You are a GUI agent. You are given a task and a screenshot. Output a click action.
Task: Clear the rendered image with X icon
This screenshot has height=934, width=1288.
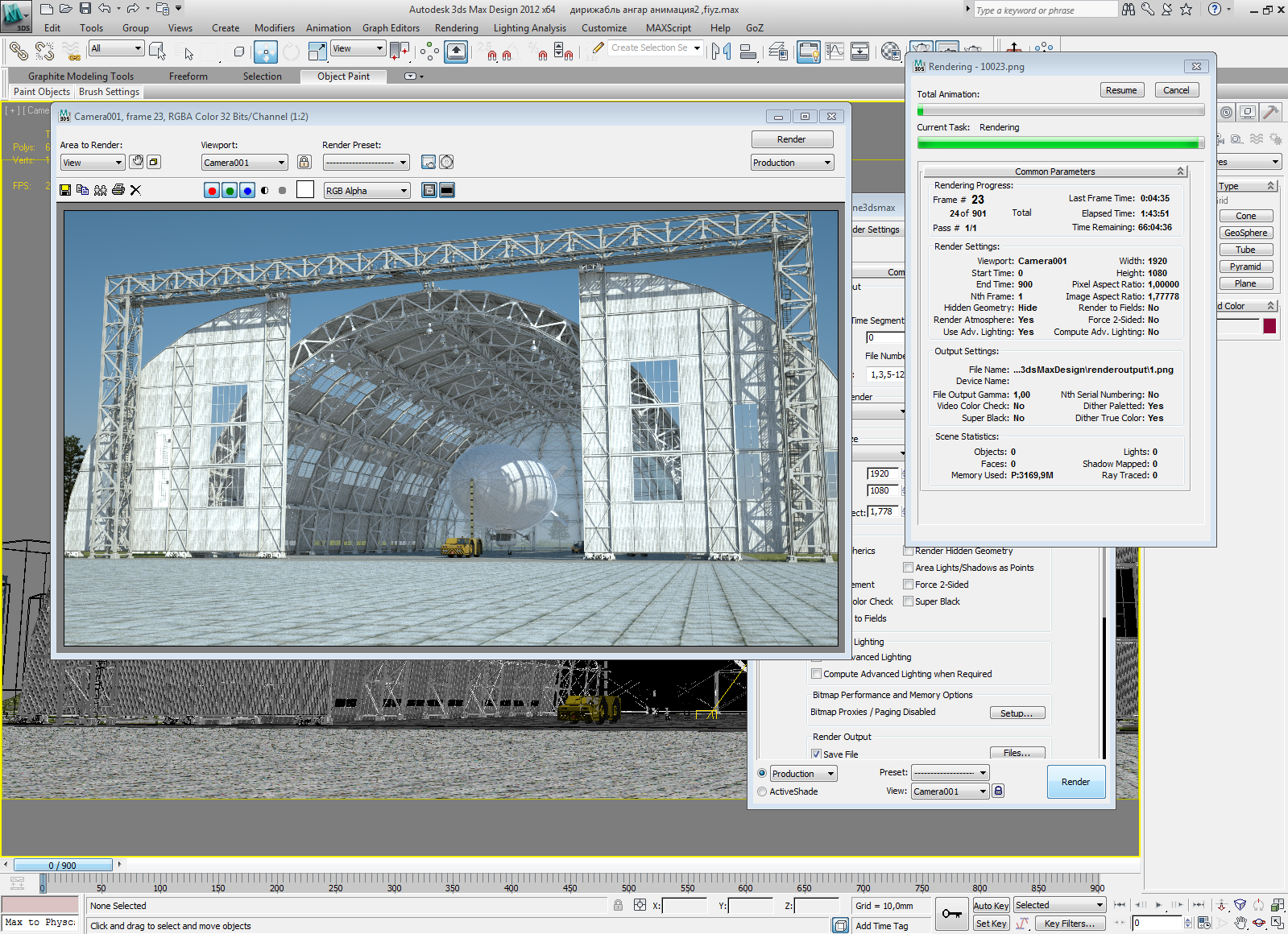[x=135, y=190]
